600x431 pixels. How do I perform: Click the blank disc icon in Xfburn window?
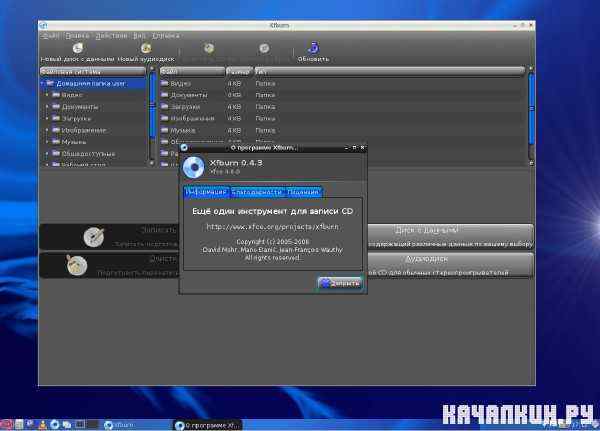(77, 265)
